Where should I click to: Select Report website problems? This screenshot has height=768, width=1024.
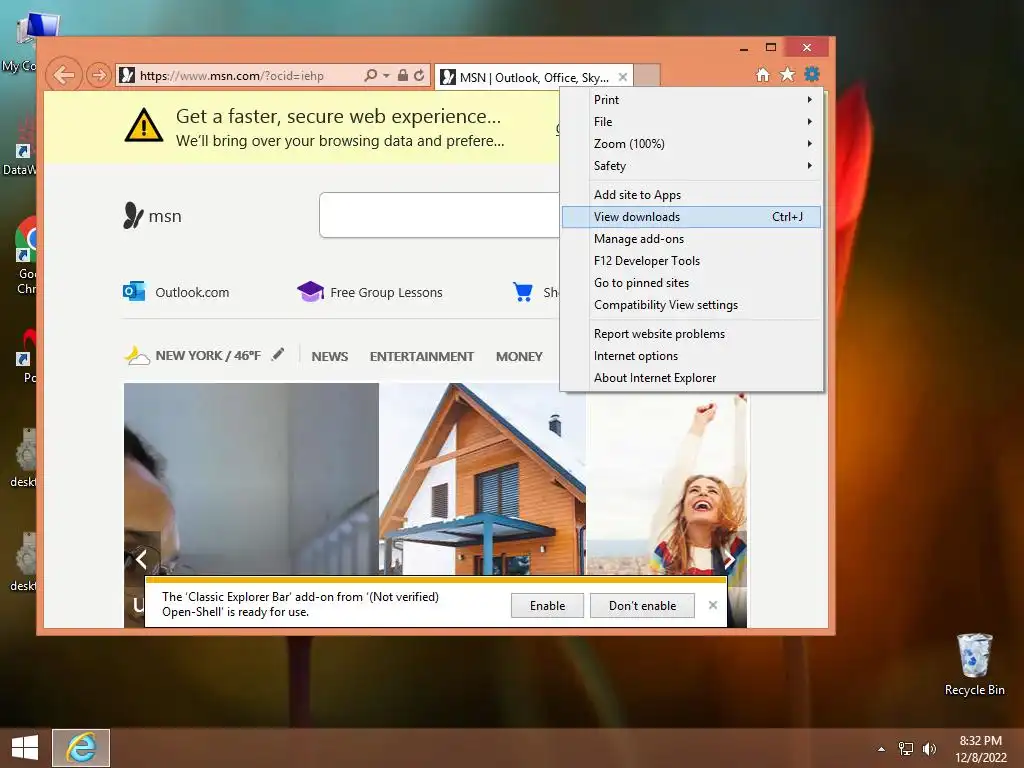click(x=691, y=334)
